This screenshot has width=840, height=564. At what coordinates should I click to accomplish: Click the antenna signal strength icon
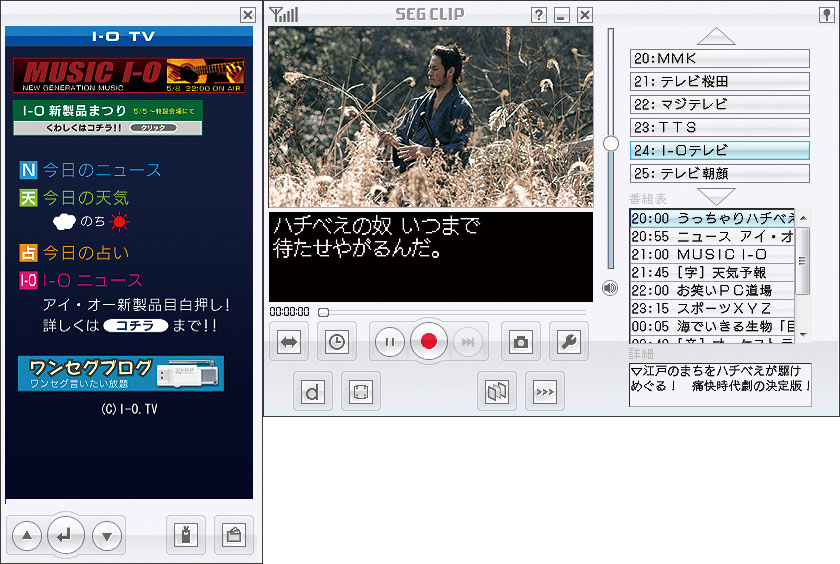tap(284, 14)
